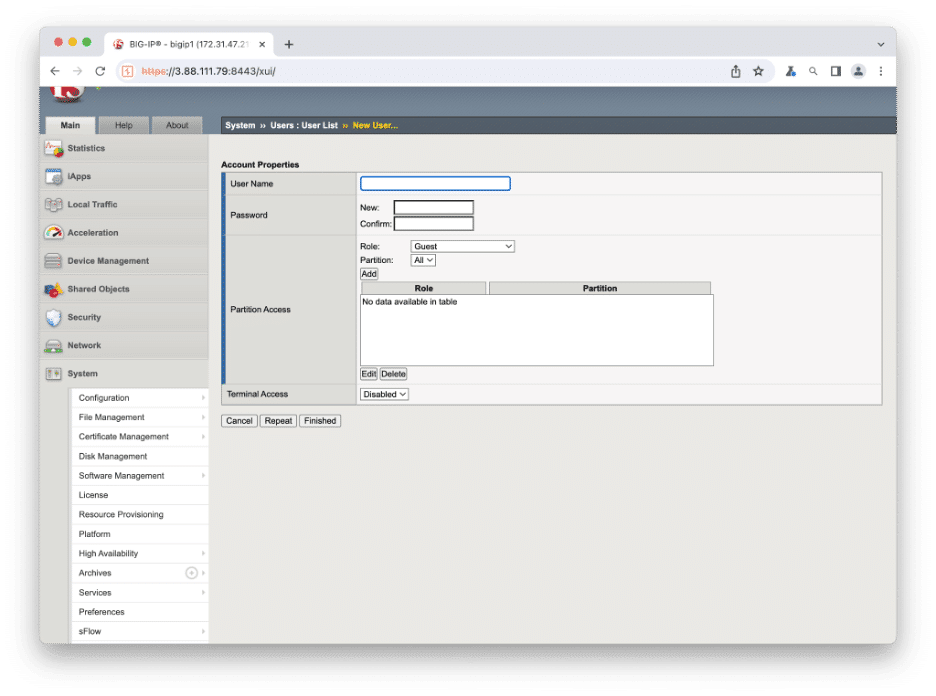Click the Archives plus icon
Screen dimensions: 936x696
click(191, 573)
